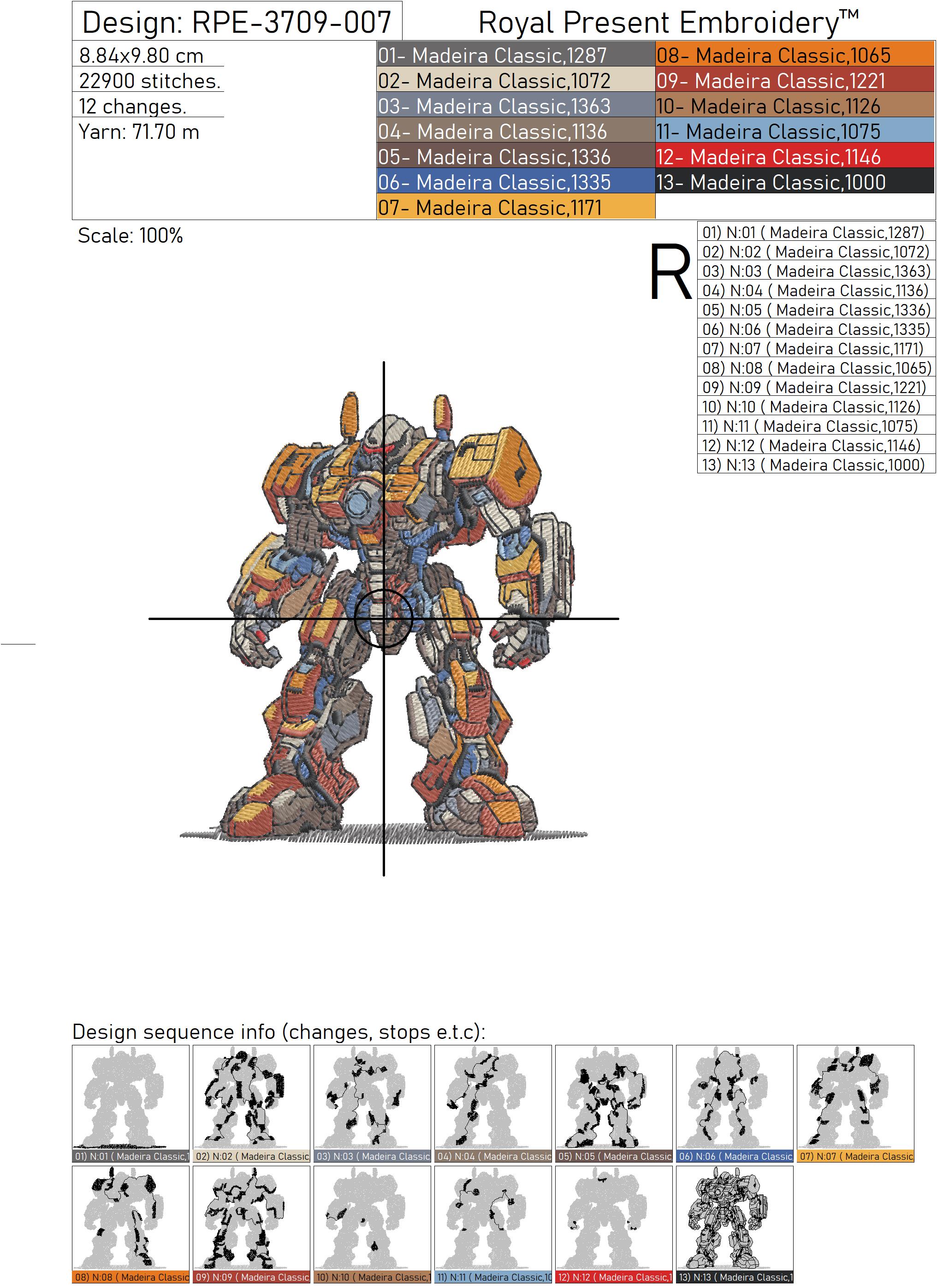The width and height of the screenshot is (937, 1288).
Task: Click list row 01) N:01 Madeira Classic,1287
Action: coord(816,232)
